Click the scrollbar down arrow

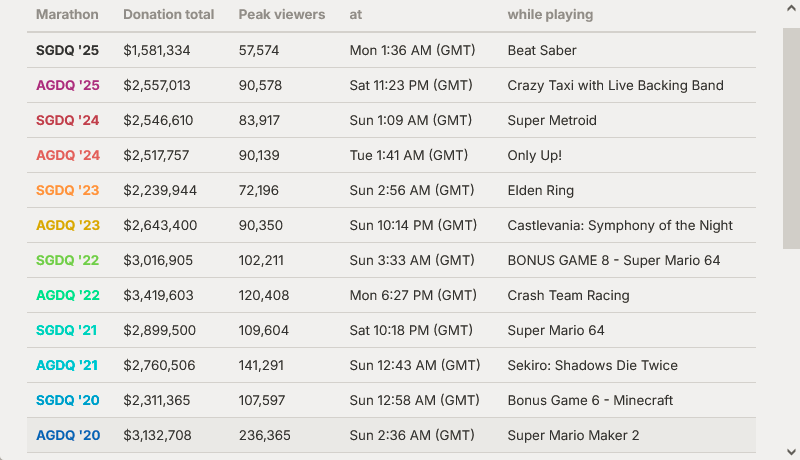tap(791, 452)
